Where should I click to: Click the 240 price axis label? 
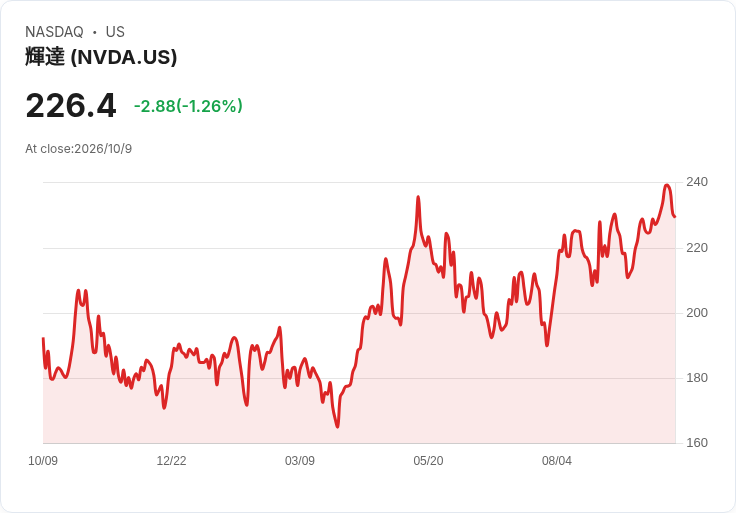(x=697, y=182)
